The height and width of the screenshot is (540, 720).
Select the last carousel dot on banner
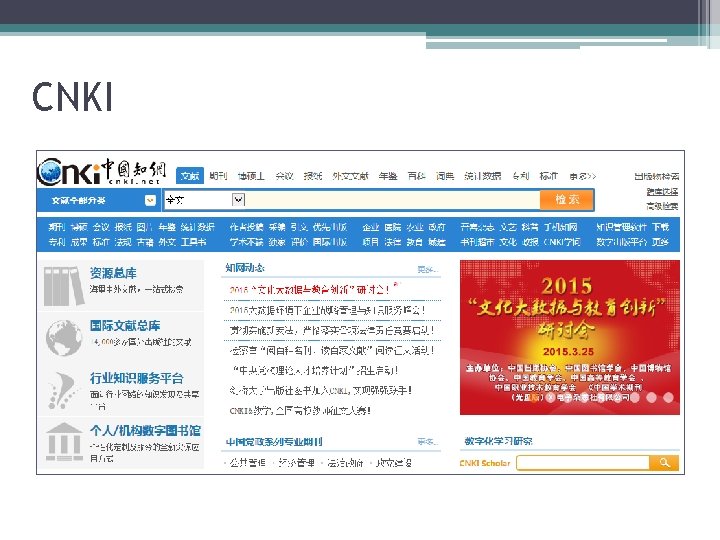pos(668,398)
